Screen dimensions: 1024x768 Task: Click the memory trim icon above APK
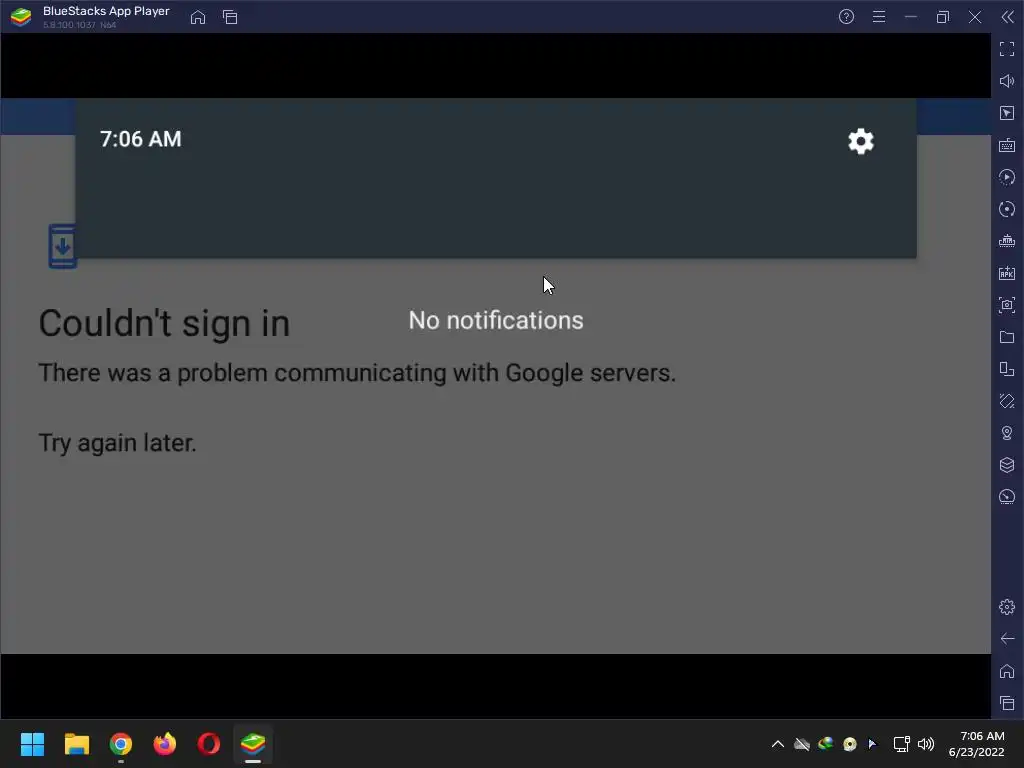[1007, 241]
